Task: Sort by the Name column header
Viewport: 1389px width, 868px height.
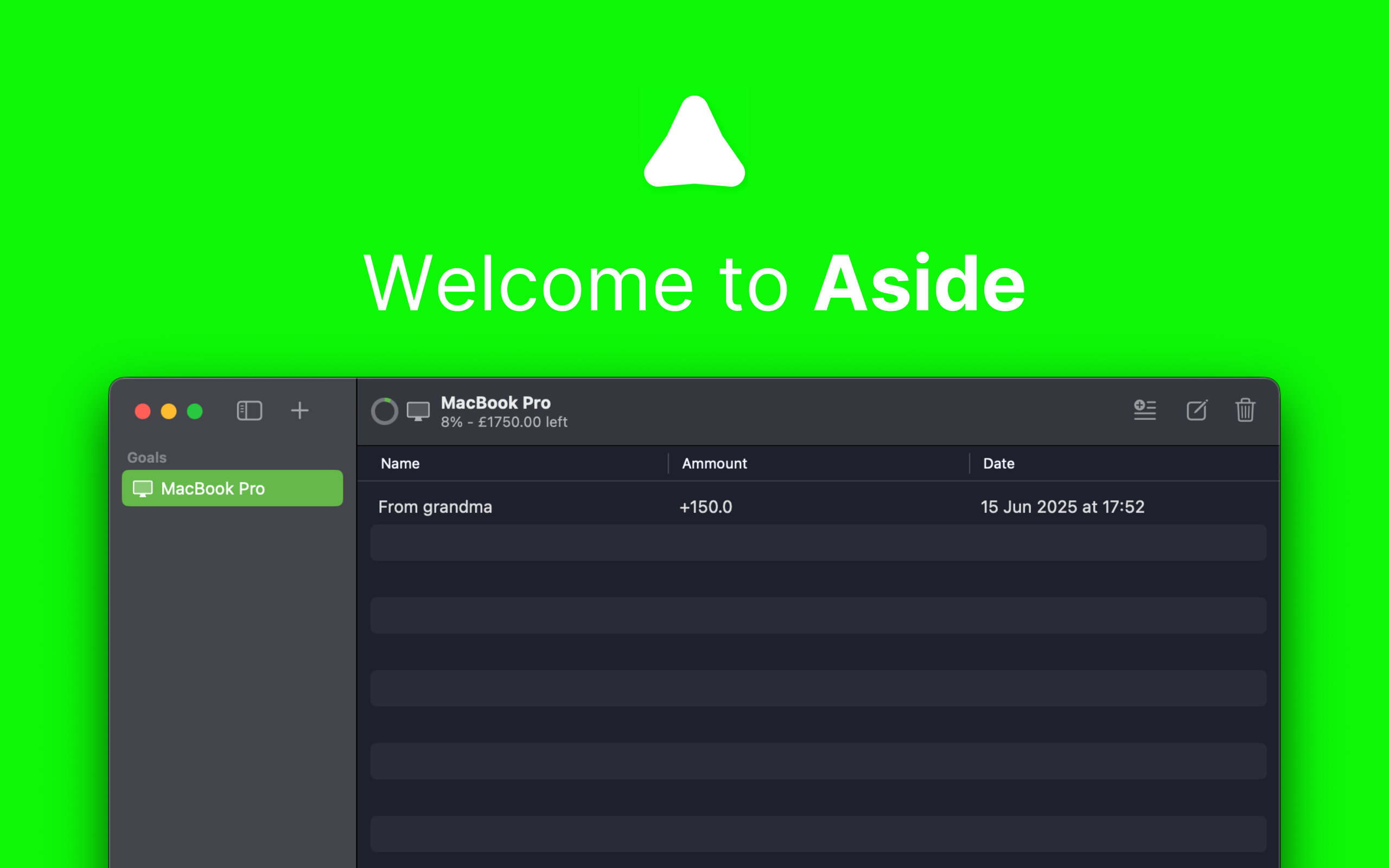Action: pos(400,463)
